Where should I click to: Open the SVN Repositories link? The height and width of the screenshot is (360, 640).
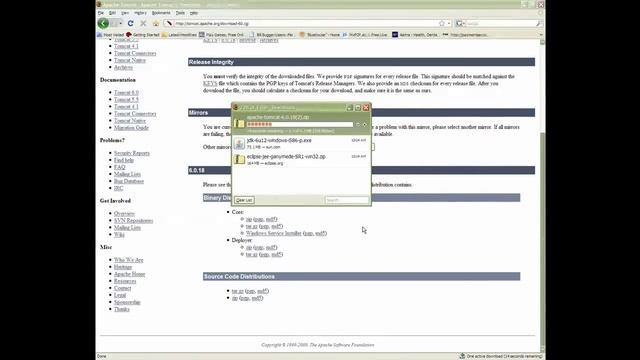point(133,221)
